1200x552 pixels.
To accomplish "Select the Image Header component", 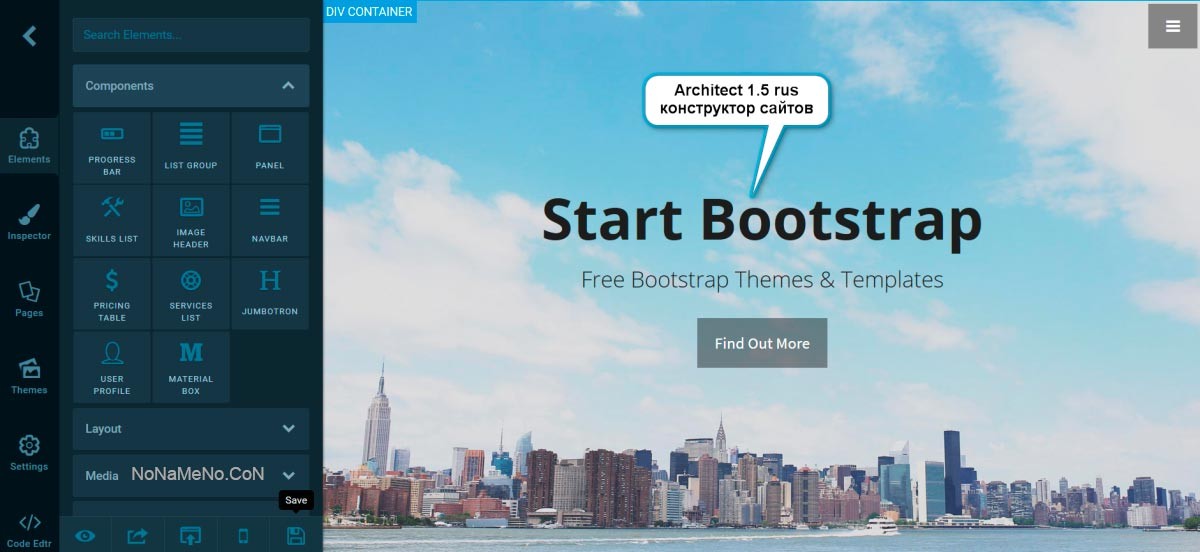I will 190,221.
